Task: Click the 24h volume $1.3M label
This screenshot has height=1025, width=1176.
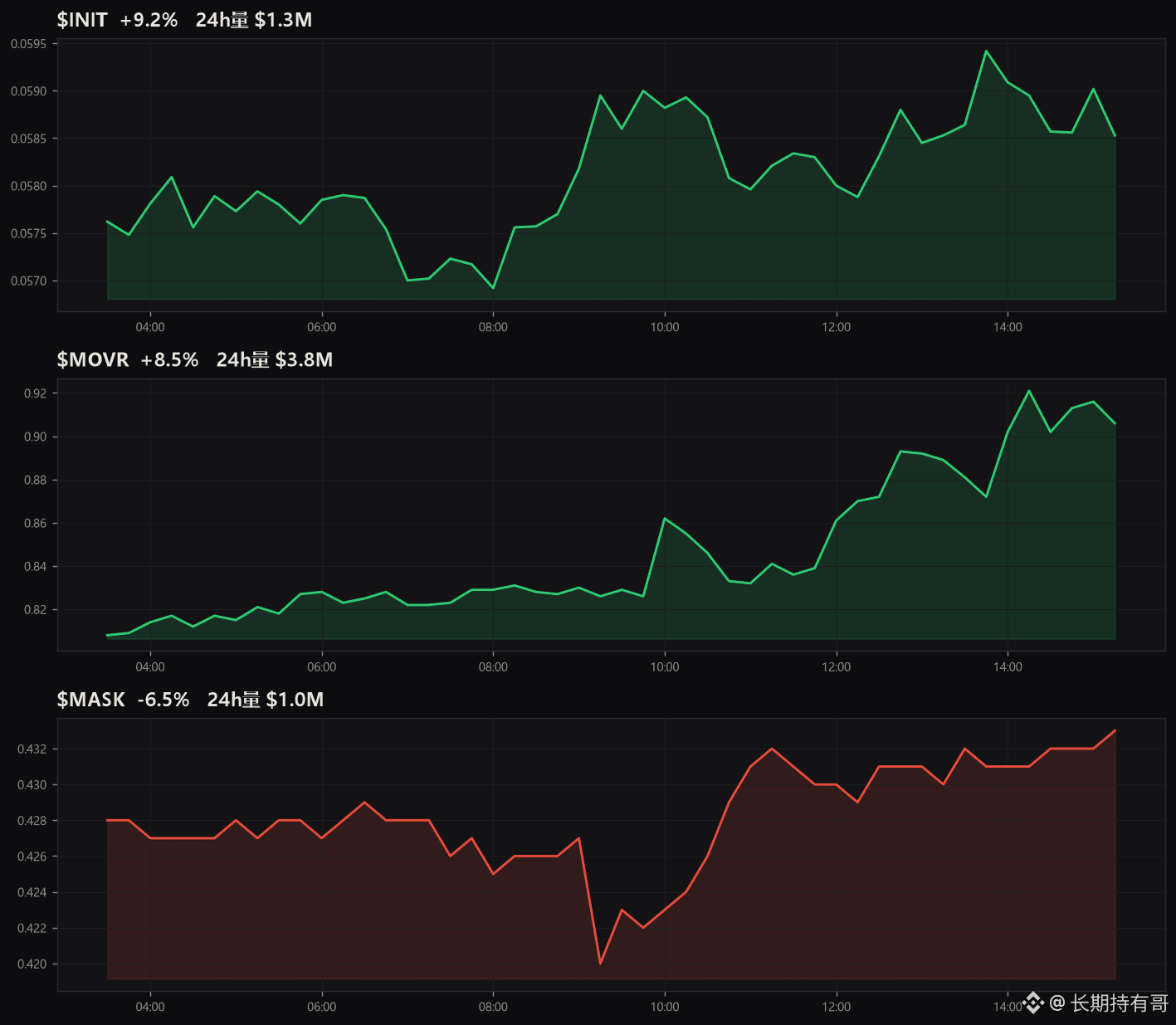Action: 254,20
